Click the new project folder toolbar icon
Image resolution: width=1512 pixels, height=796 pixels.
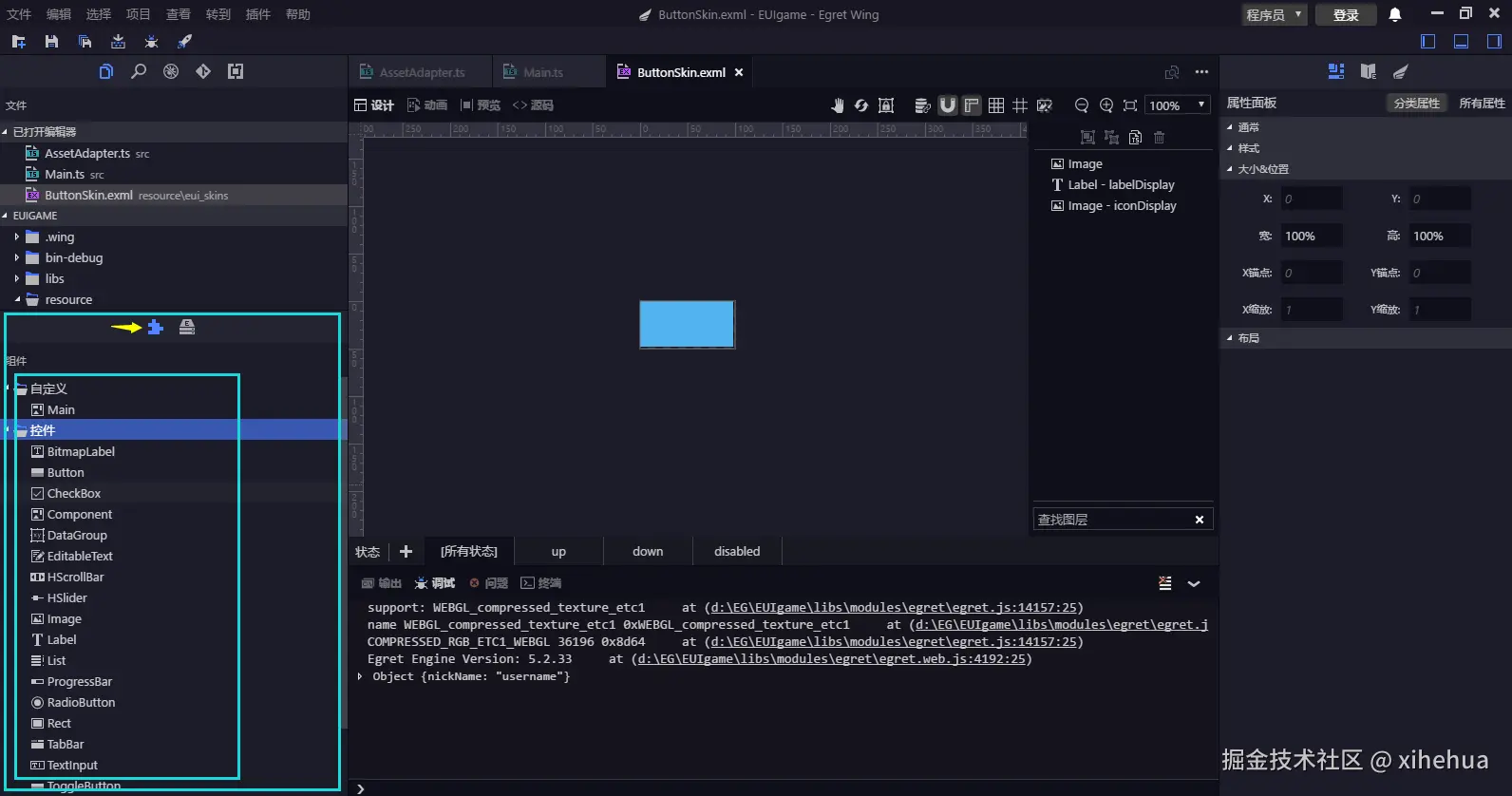pyautogui.click(x=18, y=42)
